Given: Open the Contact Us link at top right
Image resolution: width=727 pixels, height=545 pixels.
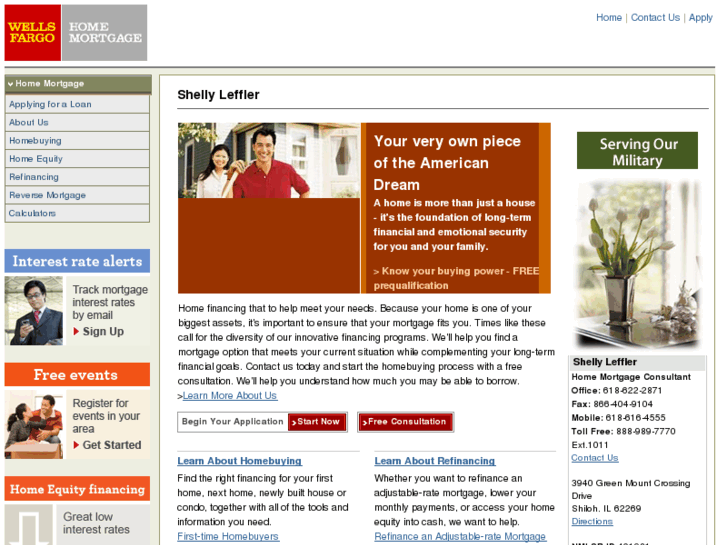Looking at the screenshot, I should (655, 18).
